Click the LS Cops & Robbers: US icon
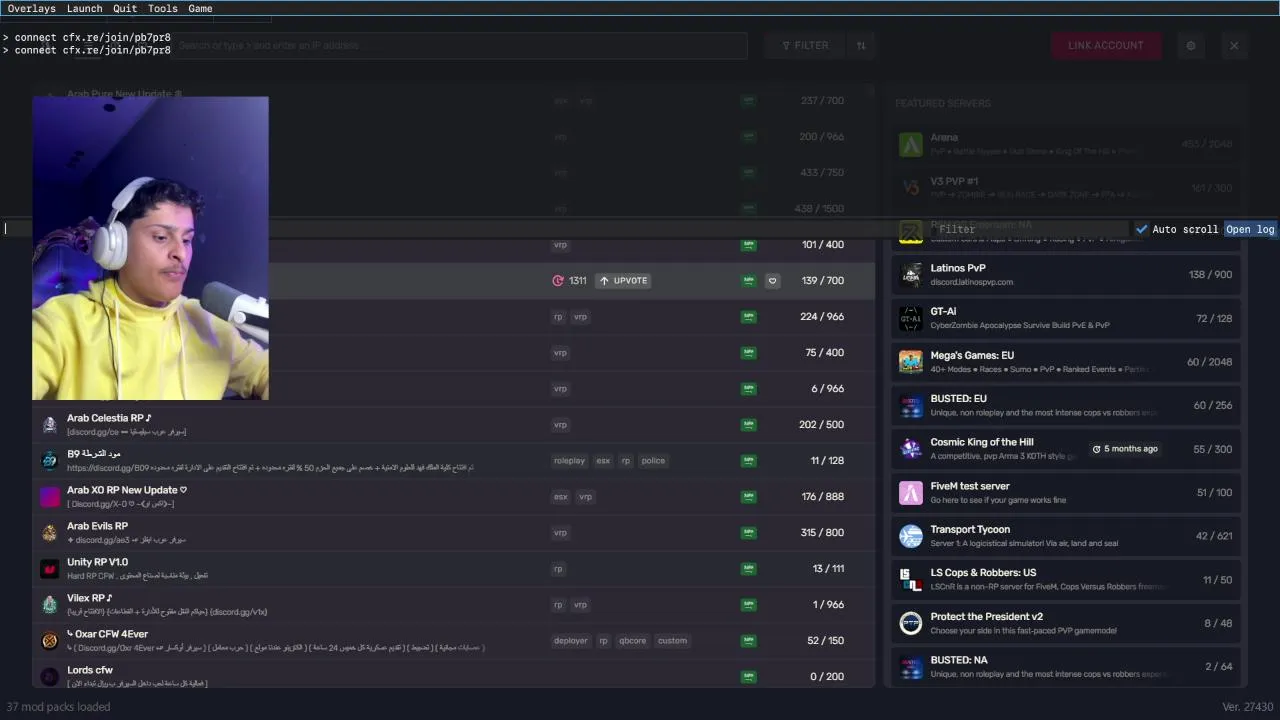Screen dimensions: 1280x720 click(x=910, y=579)
